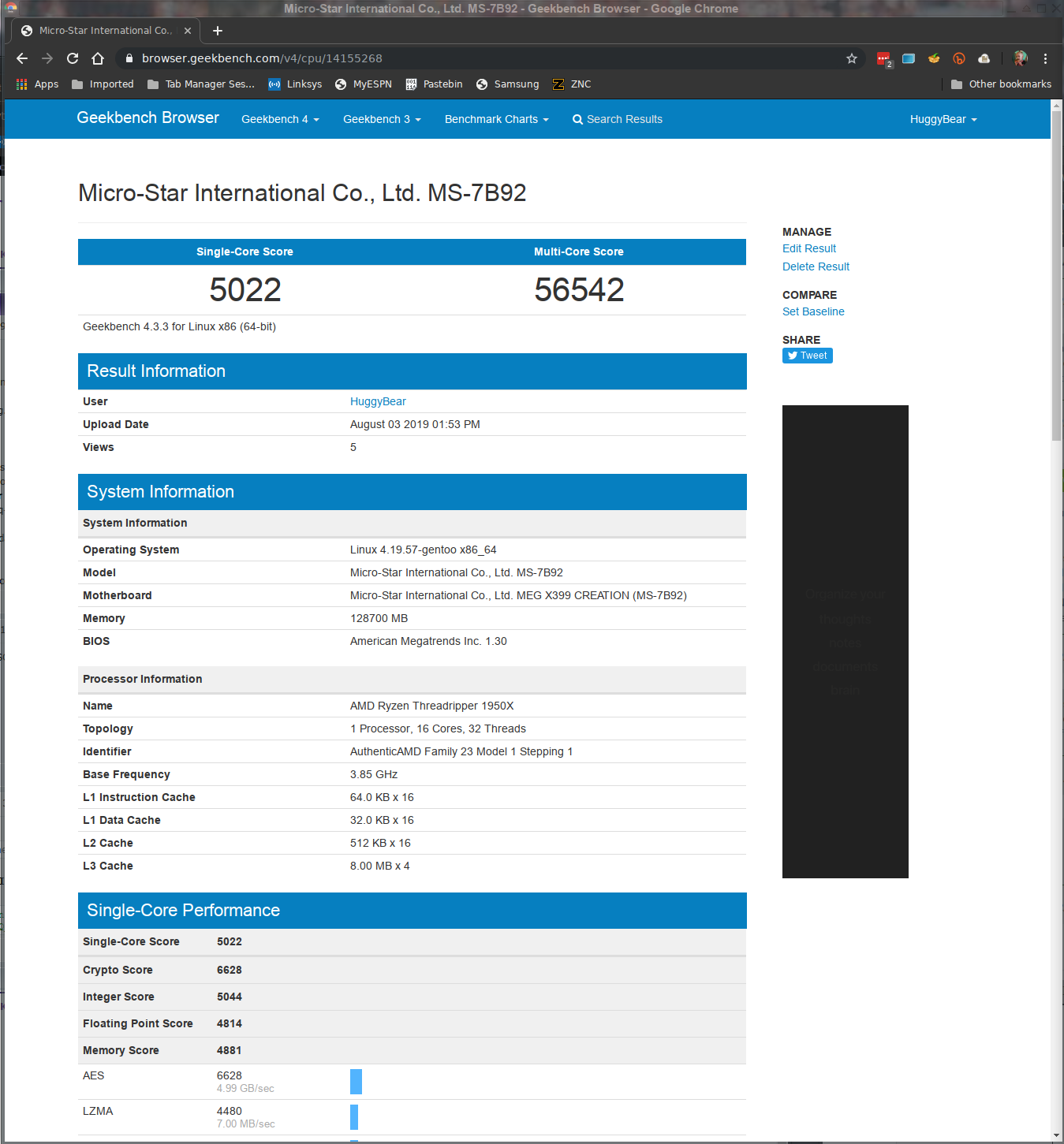Click the browser forward arrow
Viewport: 1064px width, 1144px height.
tap(47, 58)
